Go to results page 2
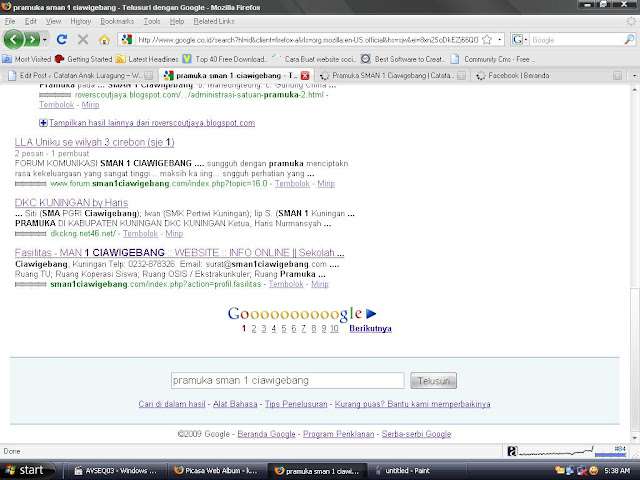Screen dimensions: 640x480 coord(254,329)
